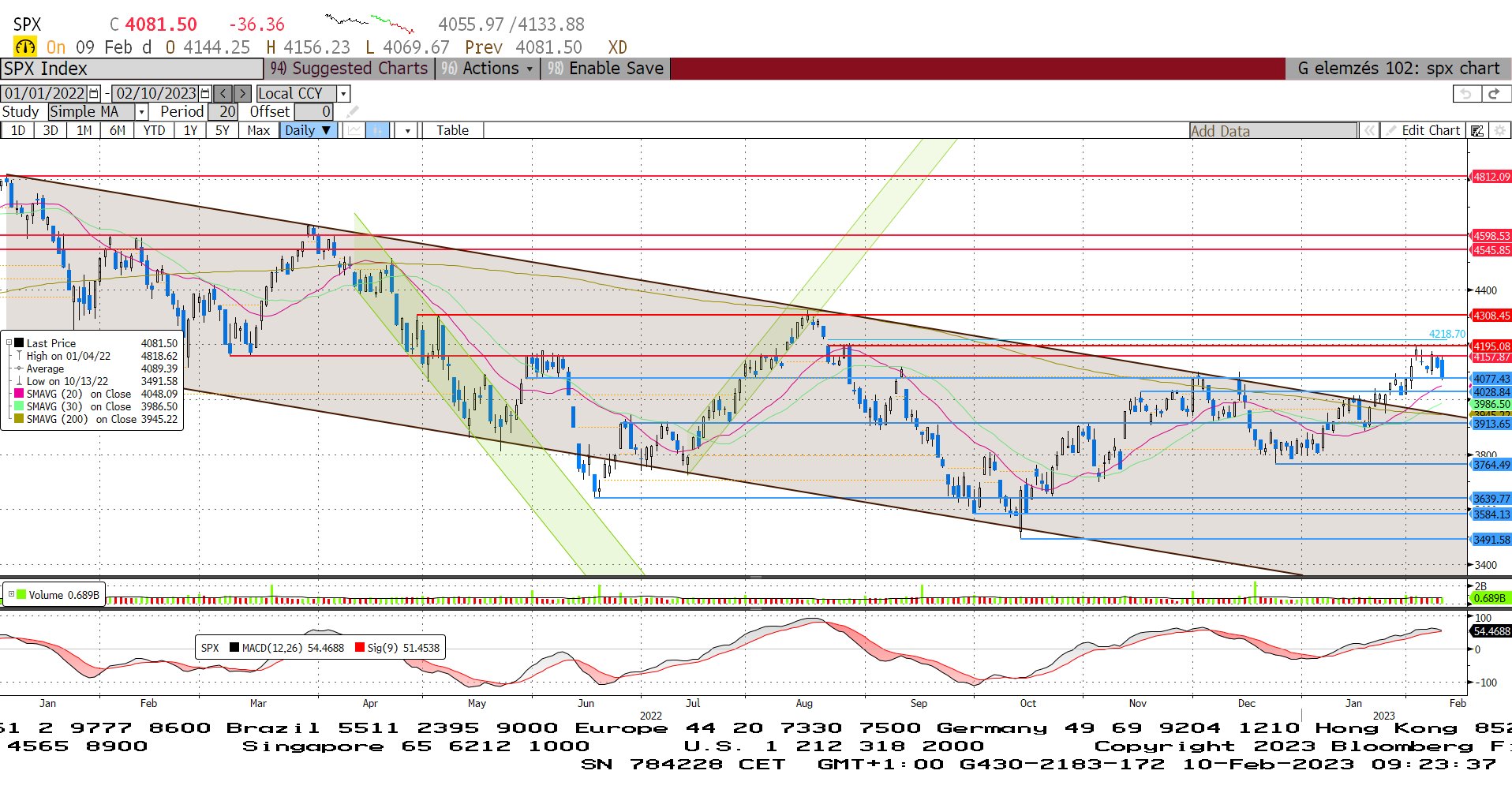This screenshot has height=808, width=1512.
Task: Click the Add Data input field
Action: (1274, 131)
